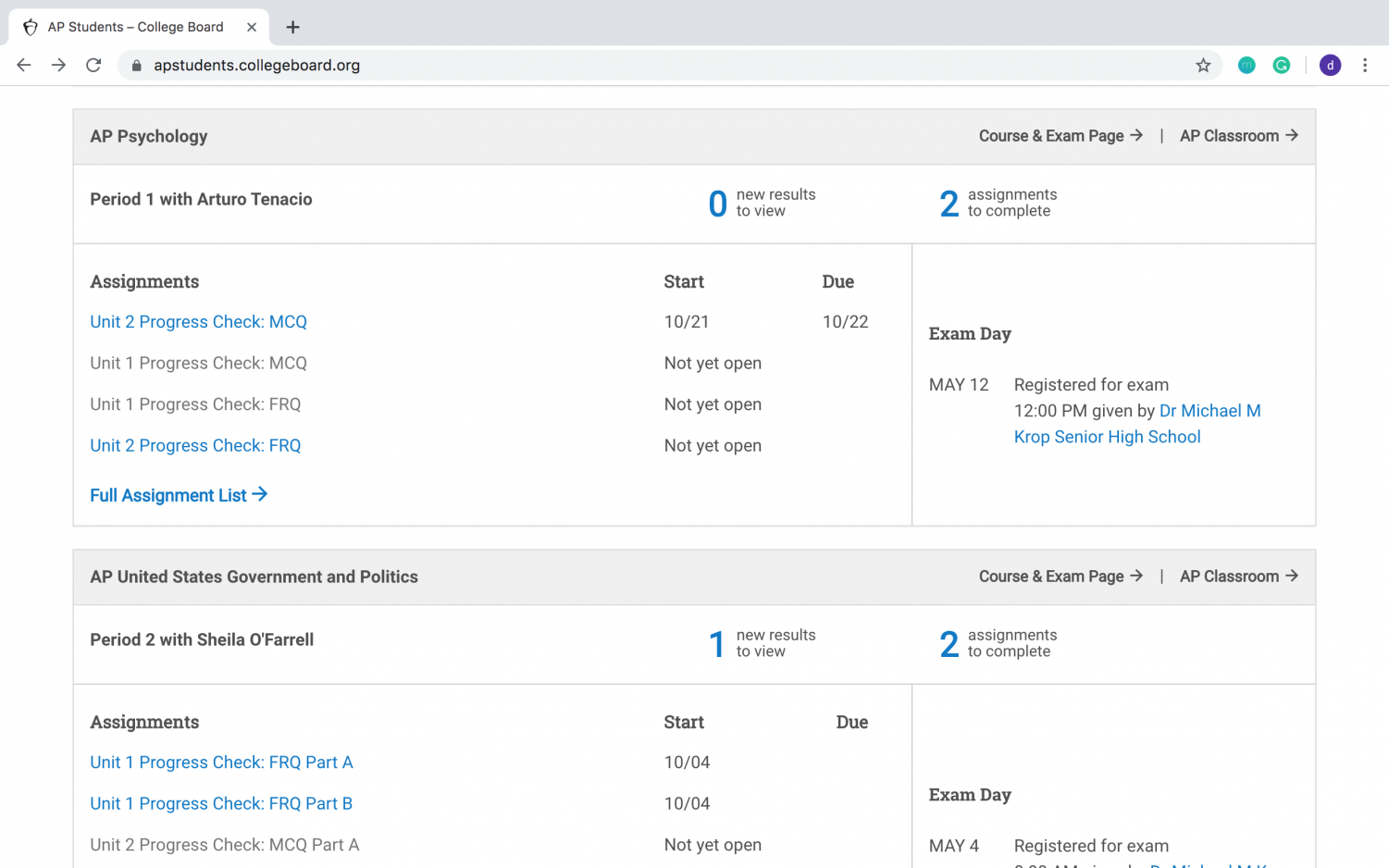Click Government 2 assignments to complete

pyautogui.click(x=998, y=643)
